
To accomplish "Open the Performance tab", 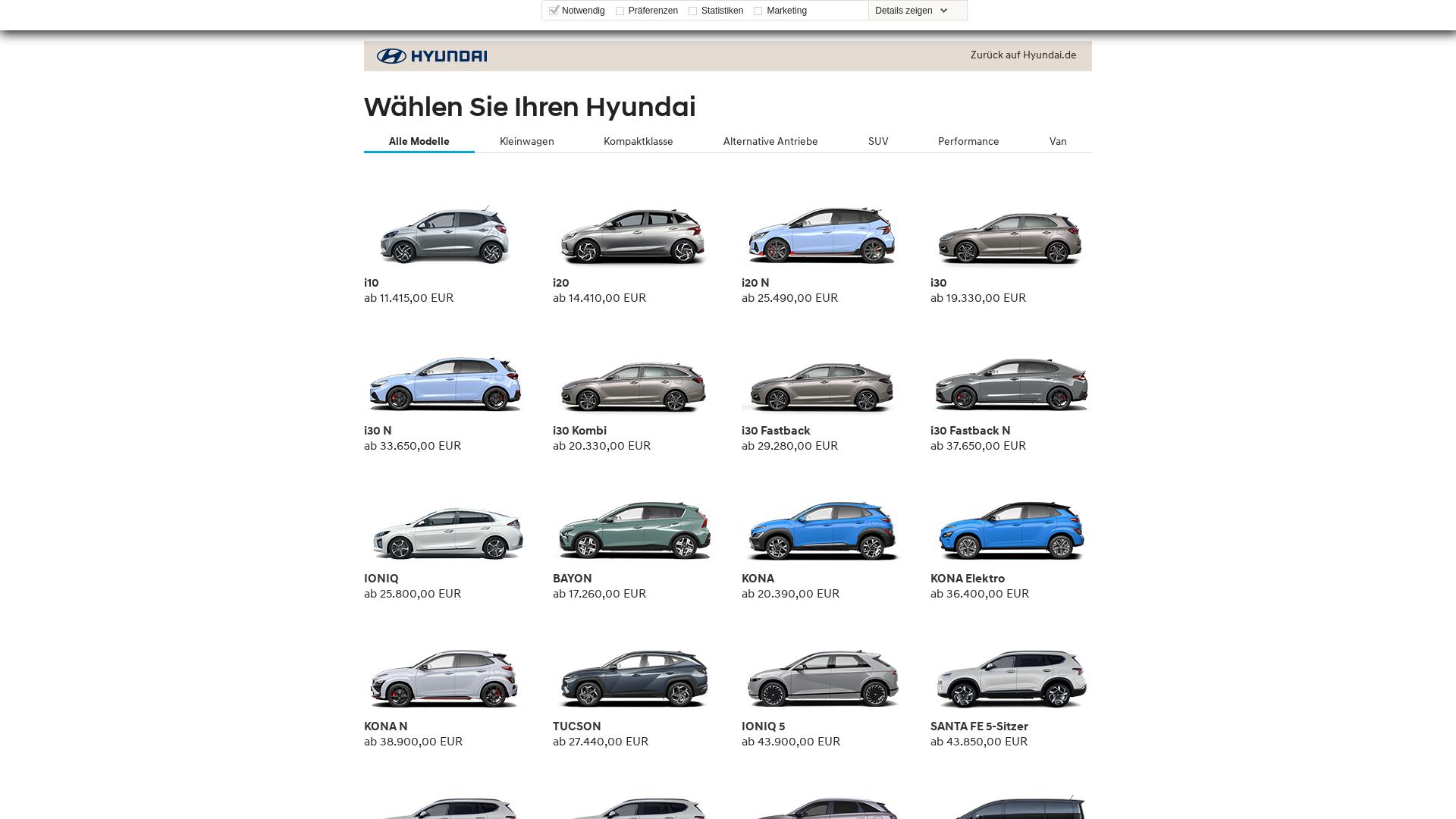I will (x=968, y=141).
